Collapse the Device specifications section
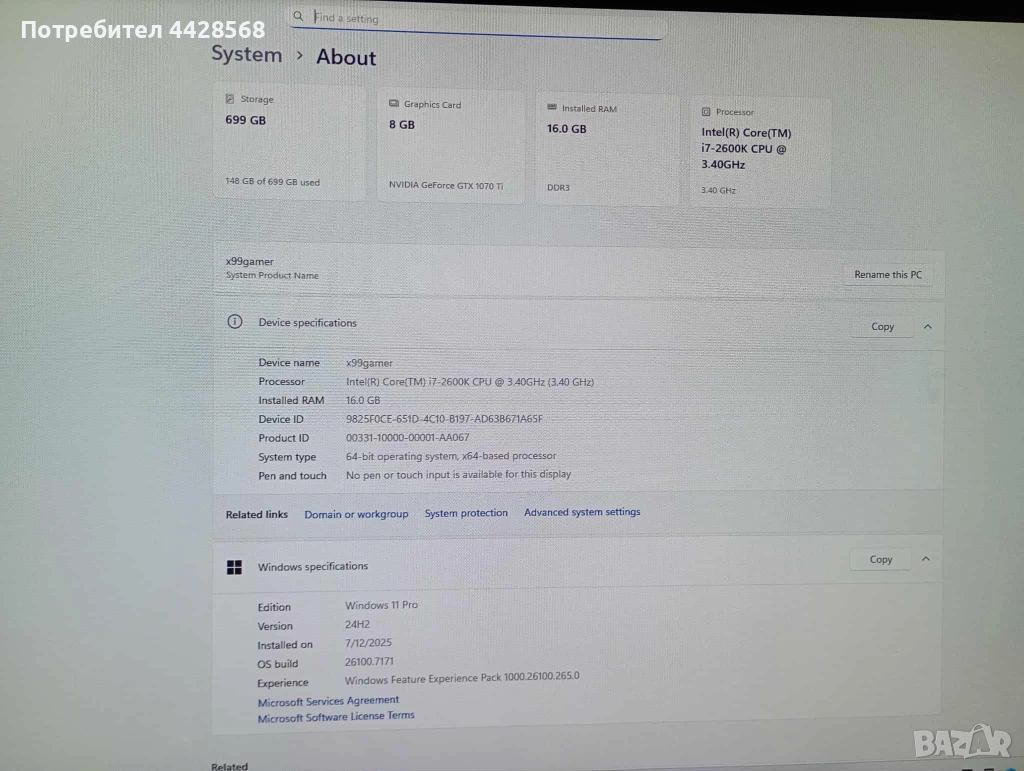This screenshot has height=771, width=1024. 928,326
